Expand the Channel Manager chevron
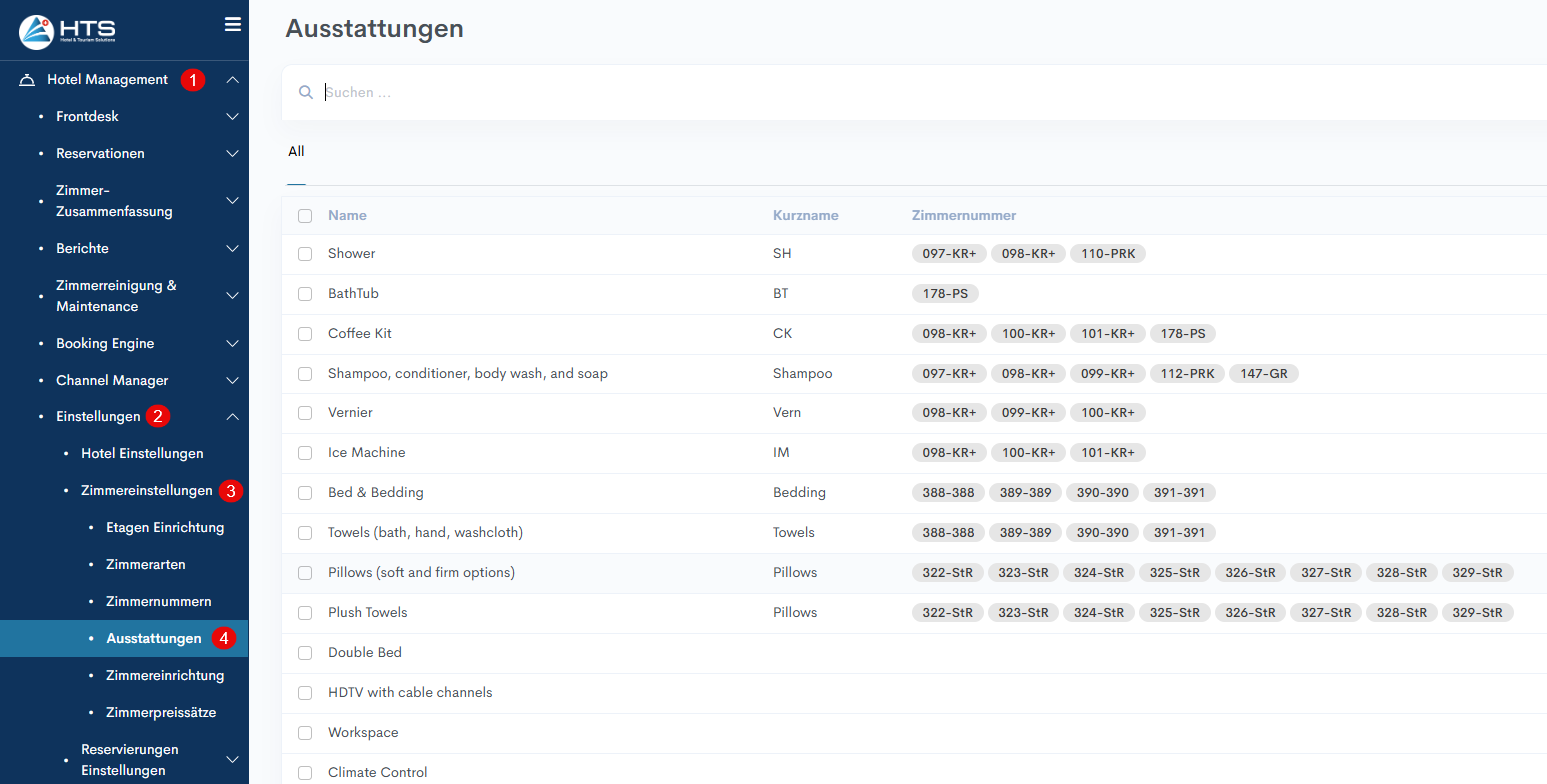Screen dimensions: 1547x784 point(232,381)
